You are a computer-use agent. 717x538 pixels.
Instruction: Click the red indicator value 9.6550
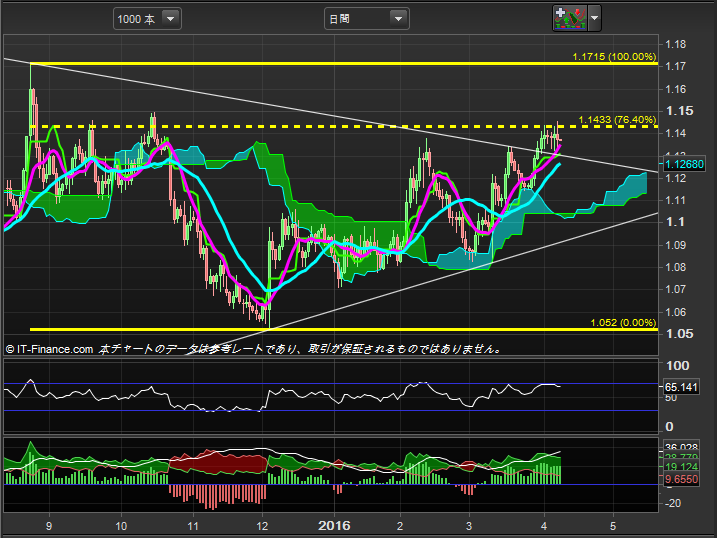point(681,479)
